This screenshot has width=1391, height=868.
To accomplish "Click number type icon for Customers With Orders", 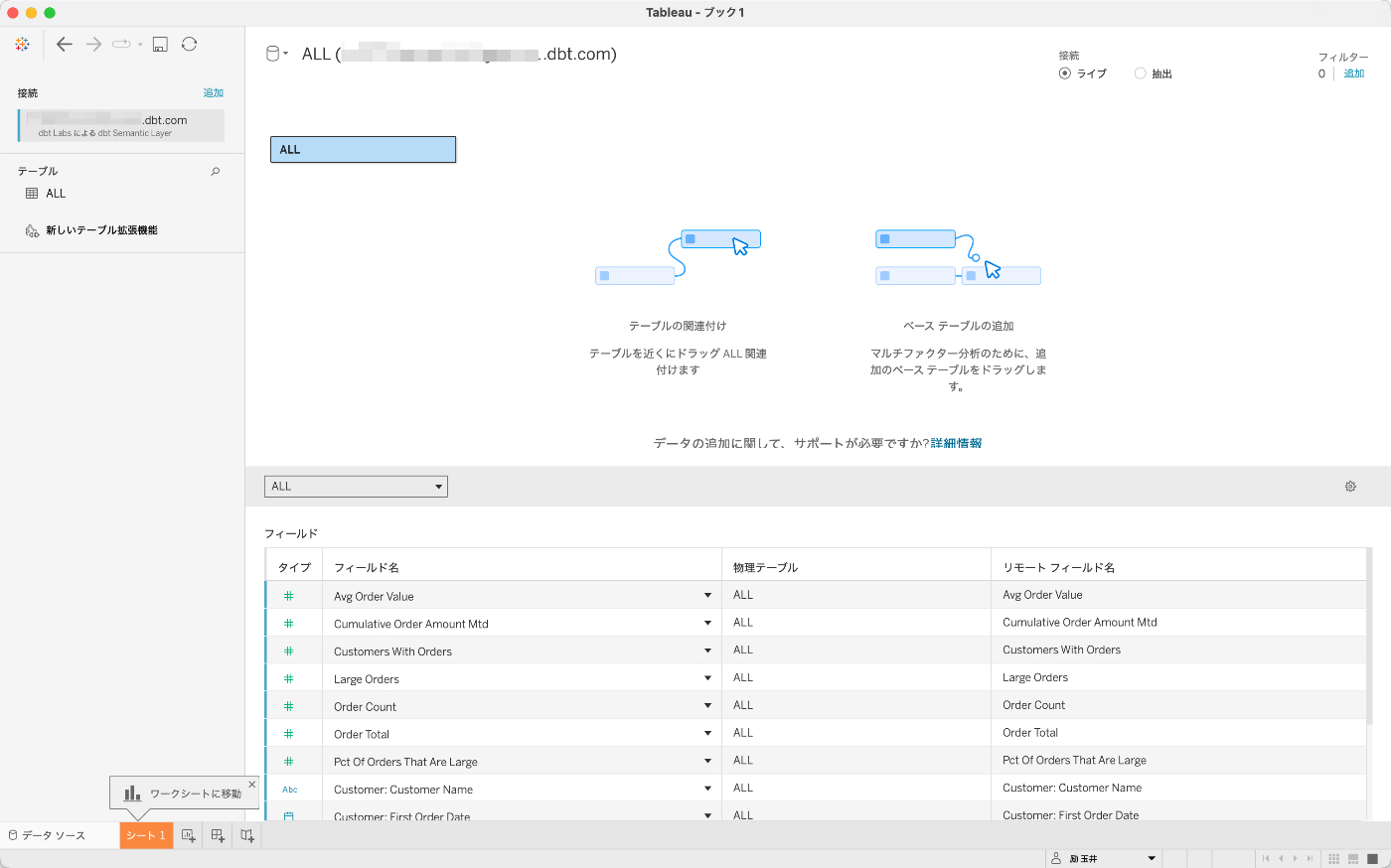I will coord(289,651).
